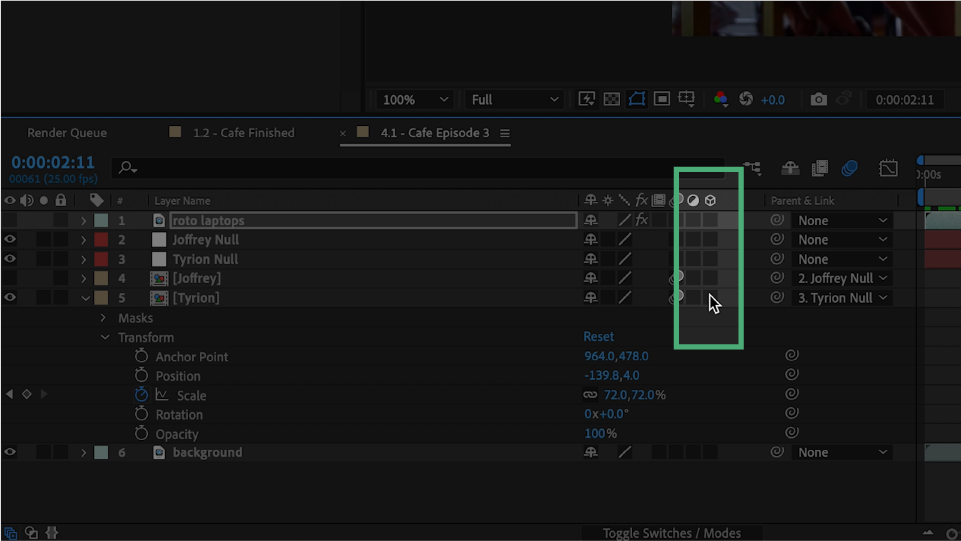Click the red label color of Tyrion Null
The image size is (961, 541).
(101, 260)
